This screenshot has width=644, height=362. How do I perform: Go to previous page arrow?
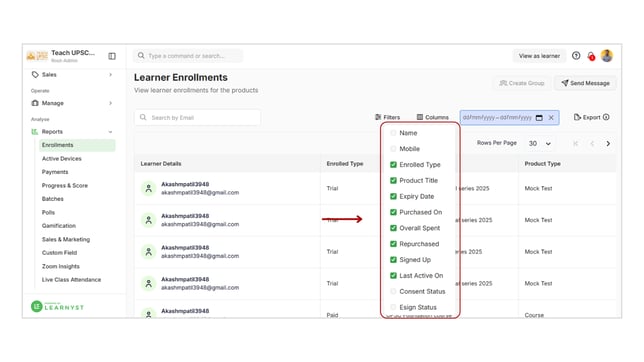(592, 143)
